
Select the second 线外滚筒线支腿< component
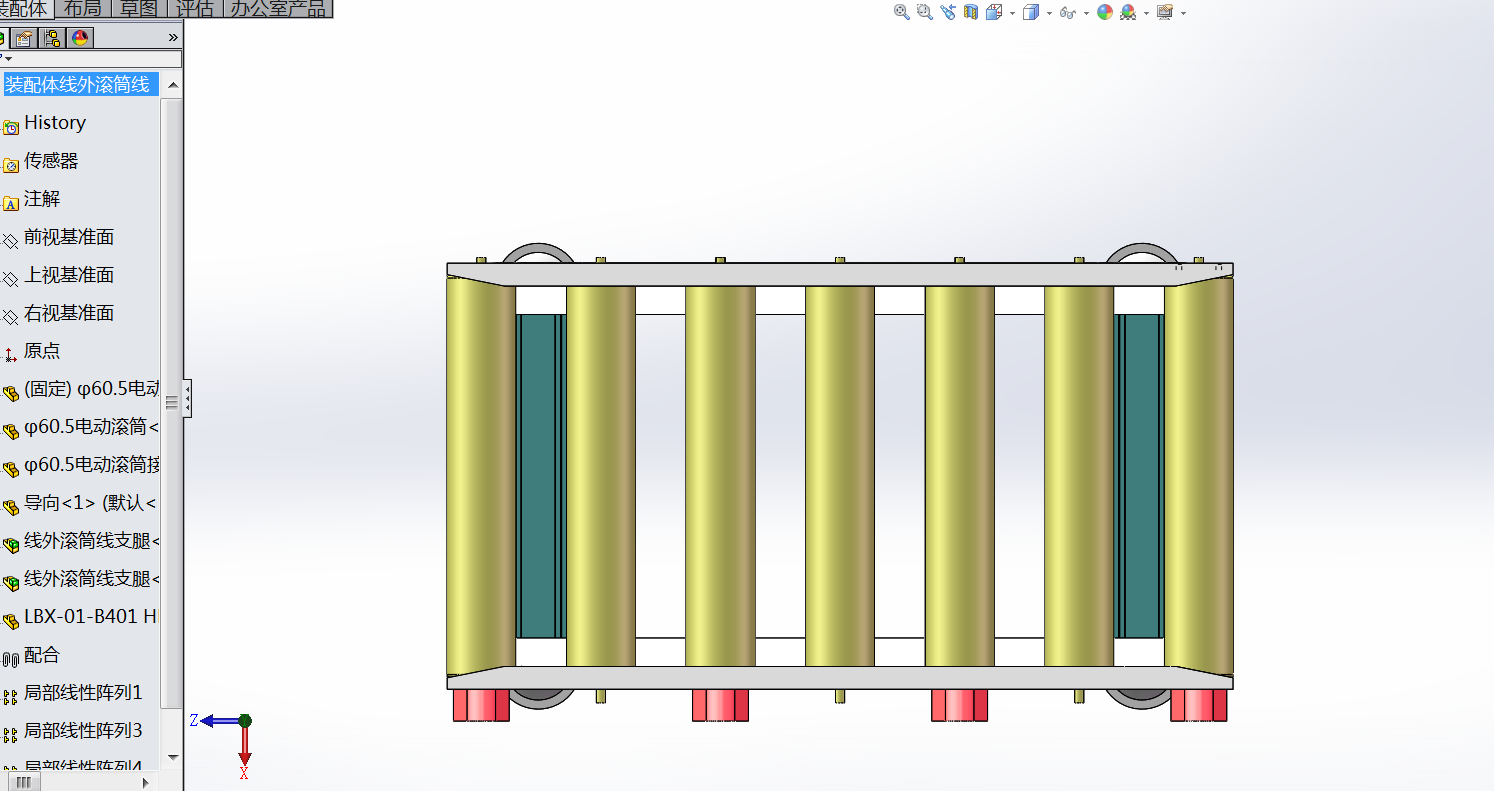91,579
